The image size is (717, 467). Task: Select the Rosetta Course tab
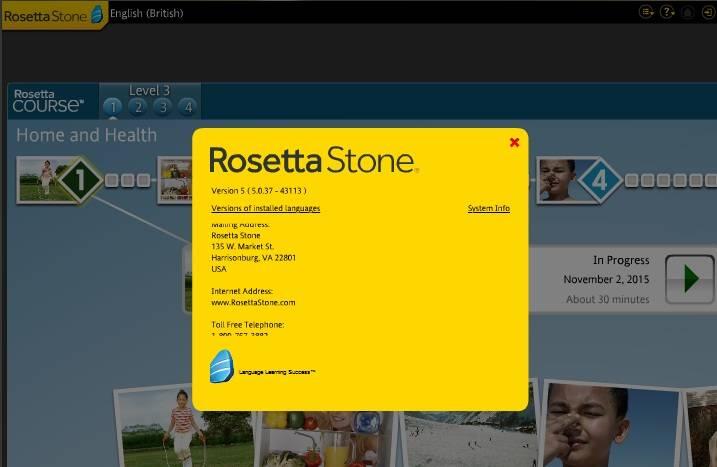(53, 101)
